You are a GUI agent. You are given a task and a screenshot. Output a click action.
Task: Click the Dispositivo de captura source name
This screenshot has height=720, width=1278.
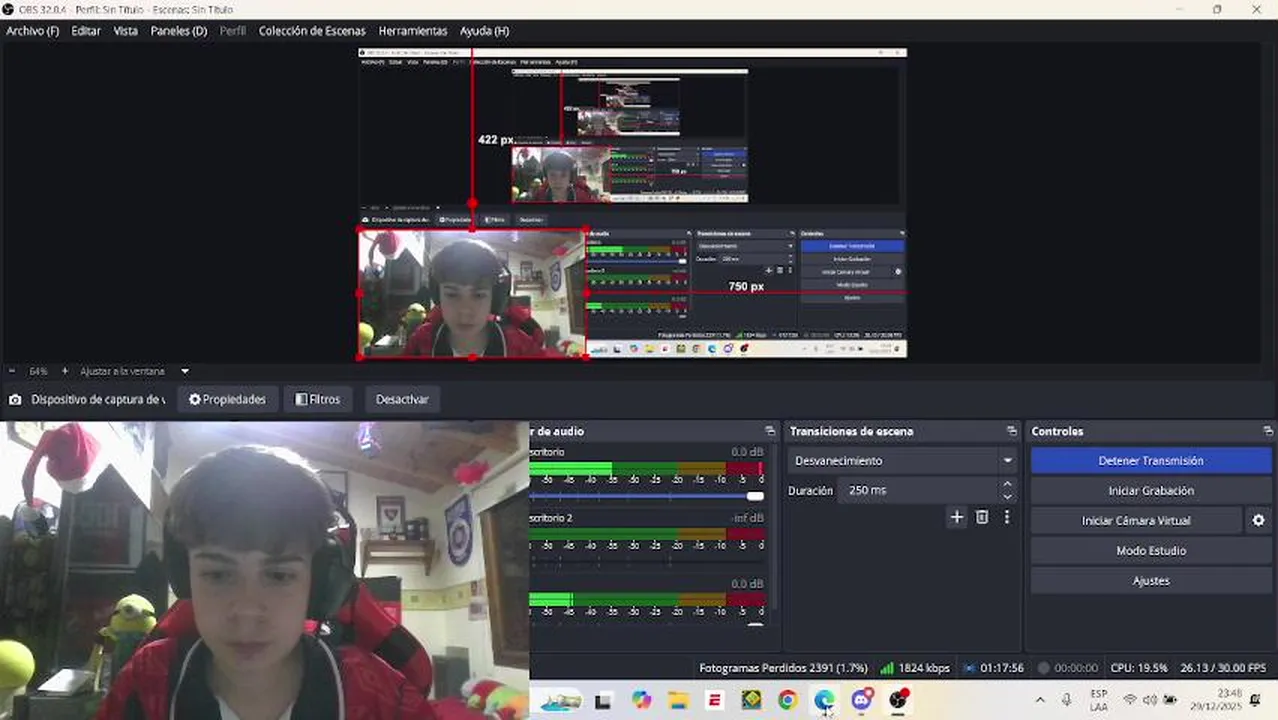tap(98, 400)
